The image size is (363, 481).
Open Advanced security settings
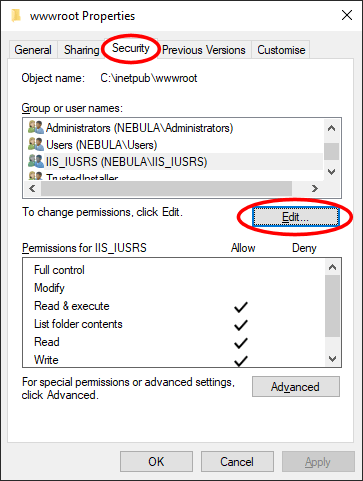(296, 387)
